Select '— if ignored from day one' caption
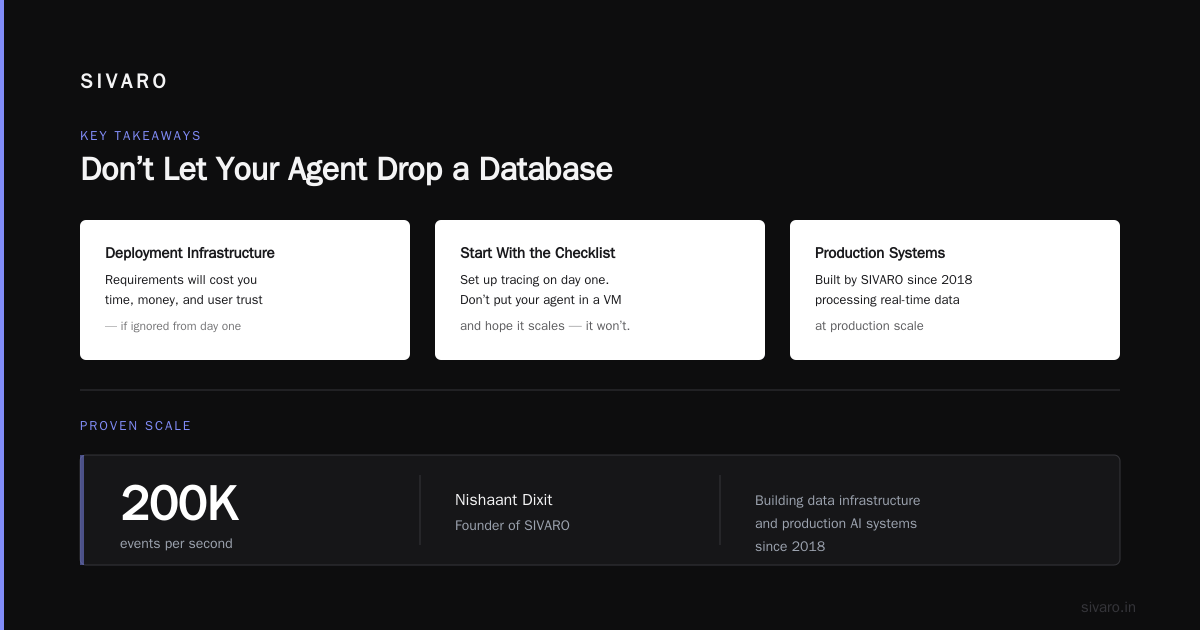This screenshot has height=630, width=1200. click(x=173, y=326)
